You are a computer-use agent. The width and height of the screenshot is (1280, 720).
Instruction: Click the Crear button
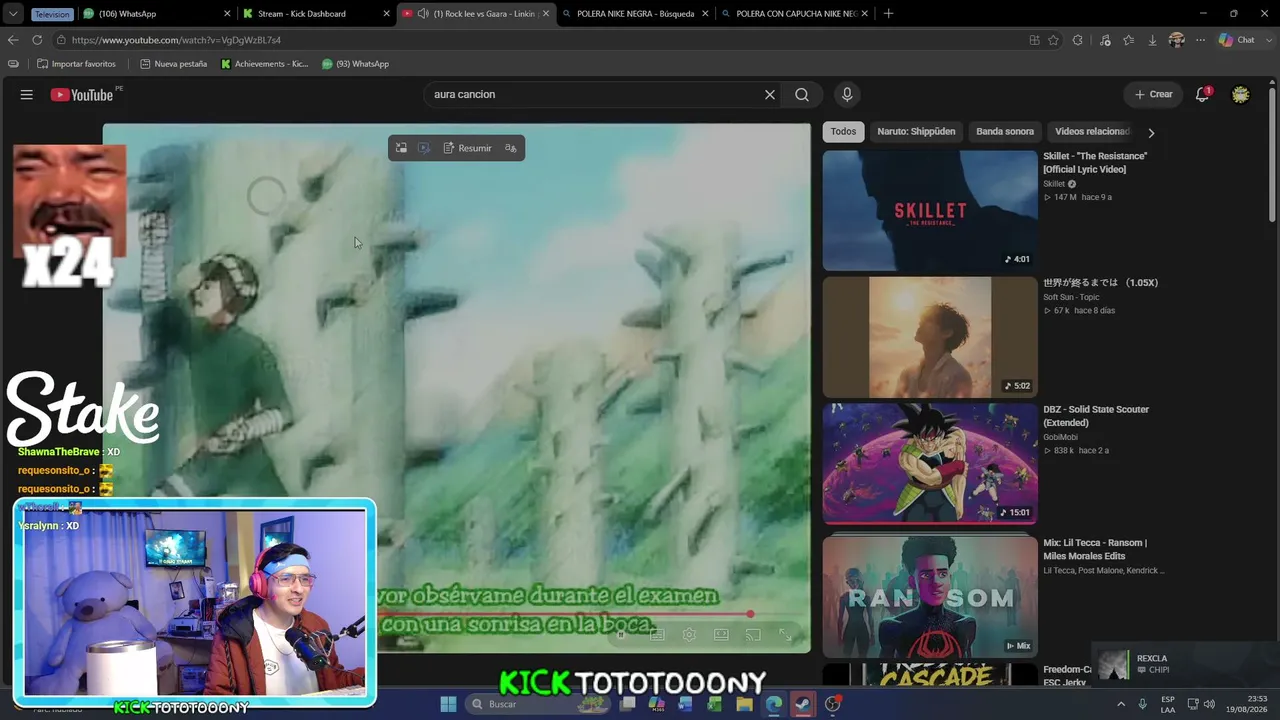click(1153, 94)
